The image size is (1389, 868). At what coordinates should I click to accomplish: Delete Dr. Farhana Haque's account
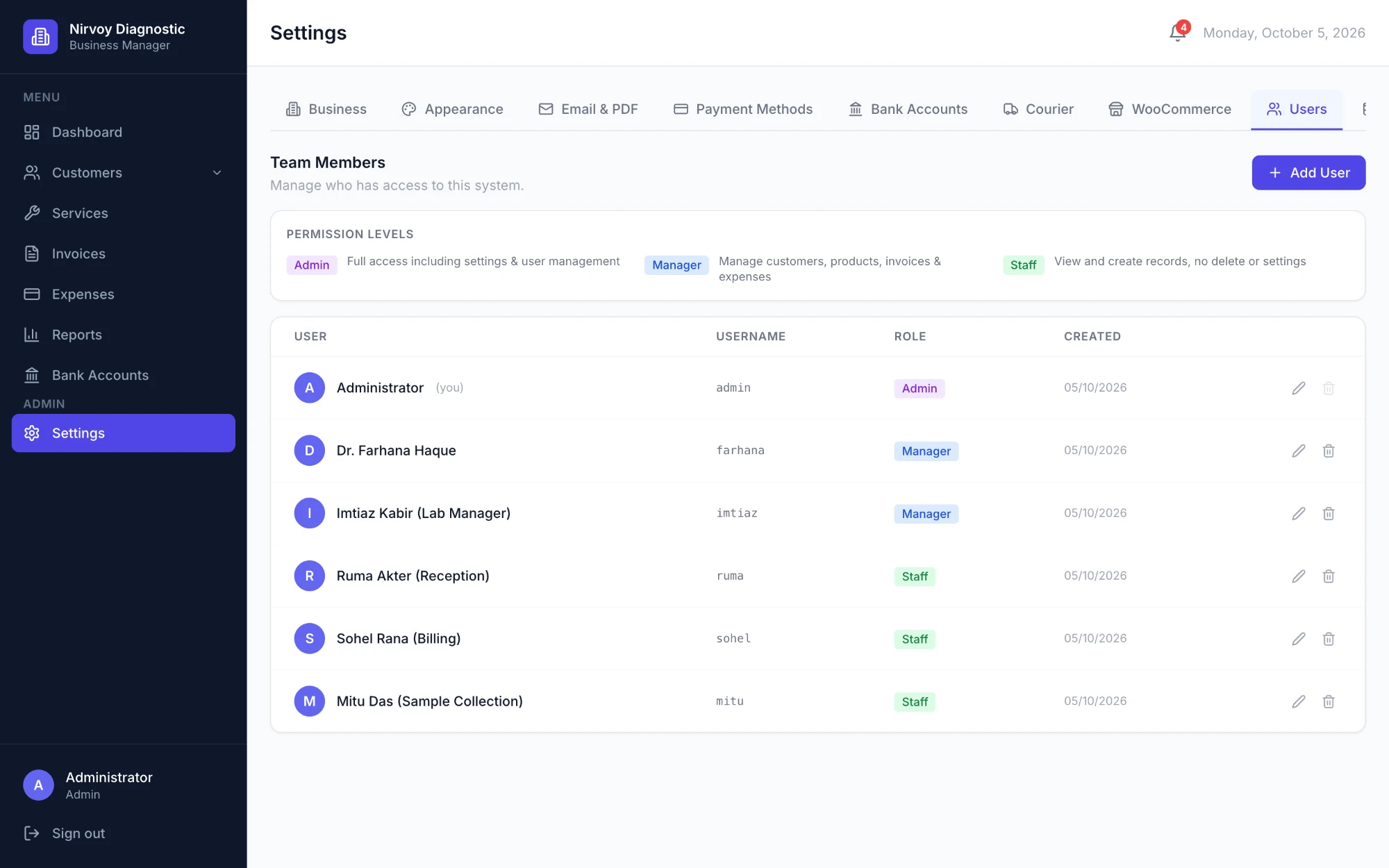coord(1329,451)
